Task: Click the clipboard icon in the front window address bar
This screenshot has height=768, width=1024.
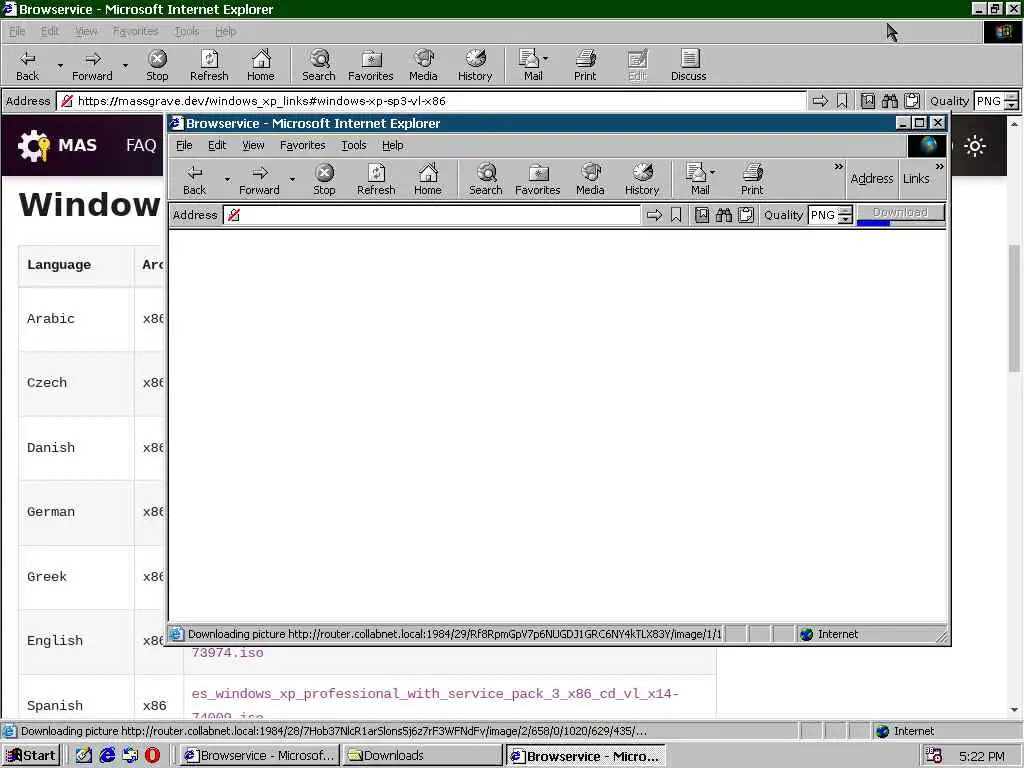Action: 746,215
